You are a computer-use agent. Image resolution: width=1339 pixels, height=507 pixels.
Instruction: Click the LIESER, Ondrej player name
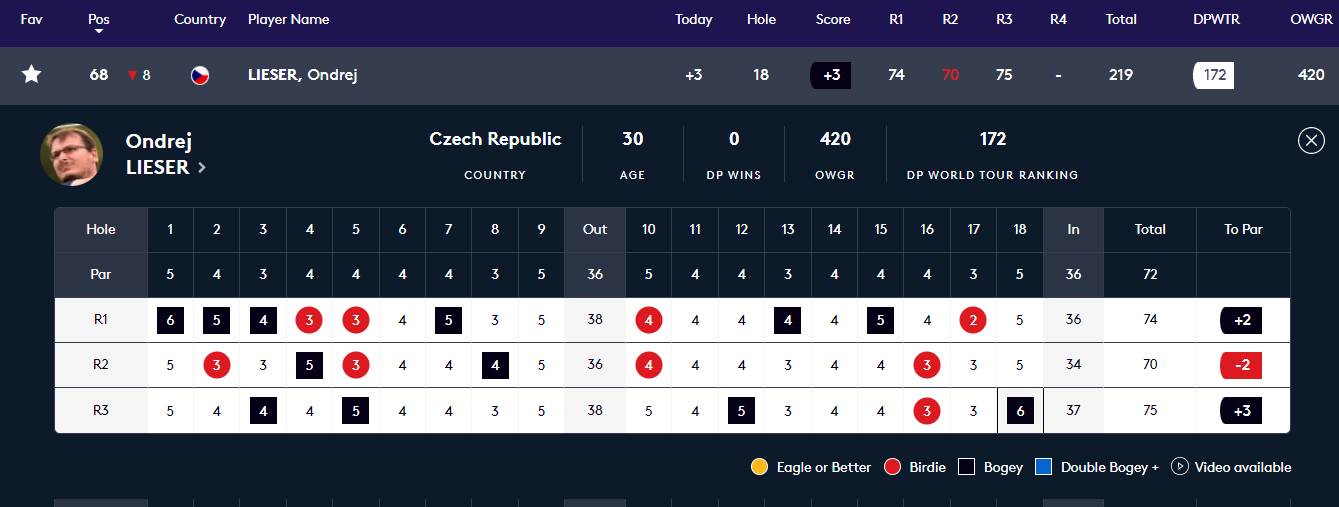302,75
